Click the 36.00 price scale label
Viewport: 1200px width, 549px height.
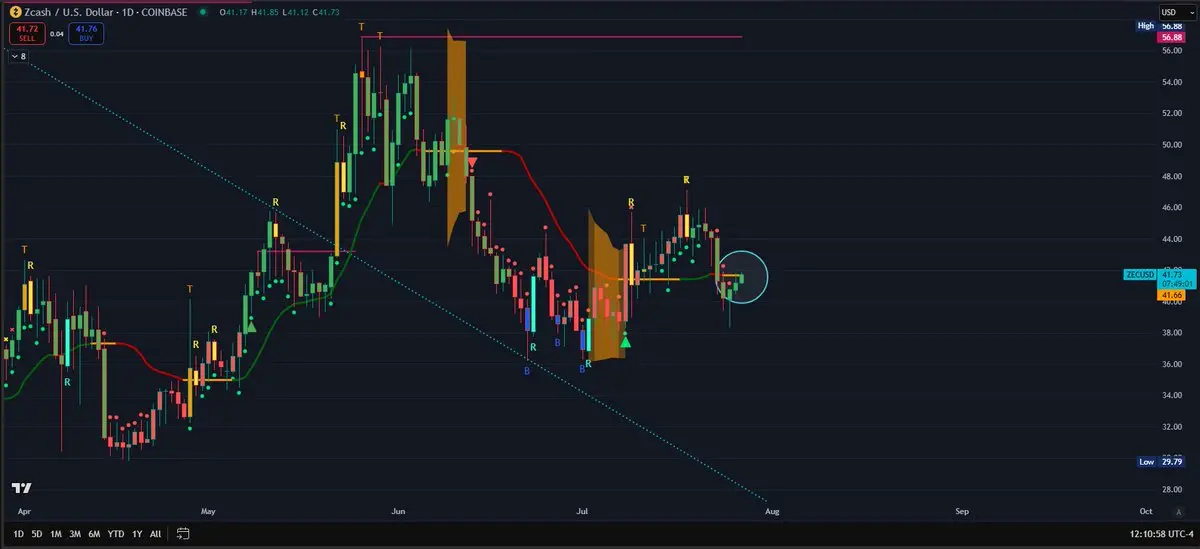[x=1171, y=364]
